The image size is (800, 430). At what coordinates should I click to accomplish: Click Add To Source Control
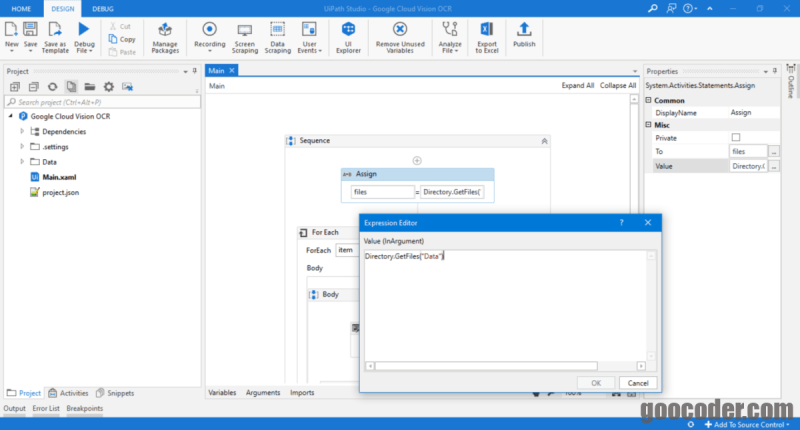pos(747,424)
